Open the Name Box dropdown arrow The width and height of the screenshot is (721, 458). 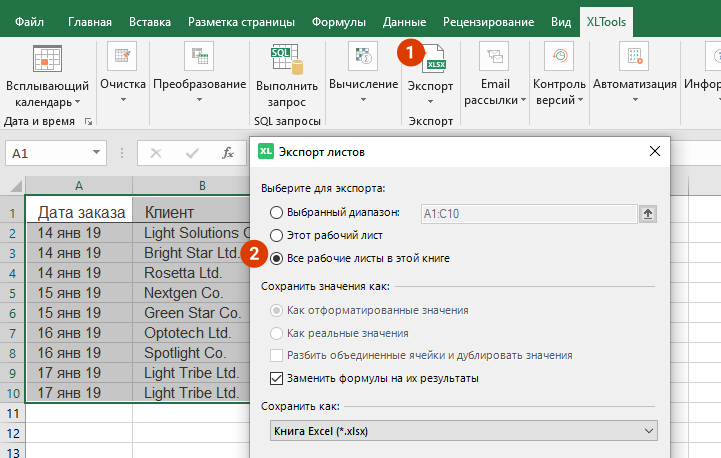(97, 153)
